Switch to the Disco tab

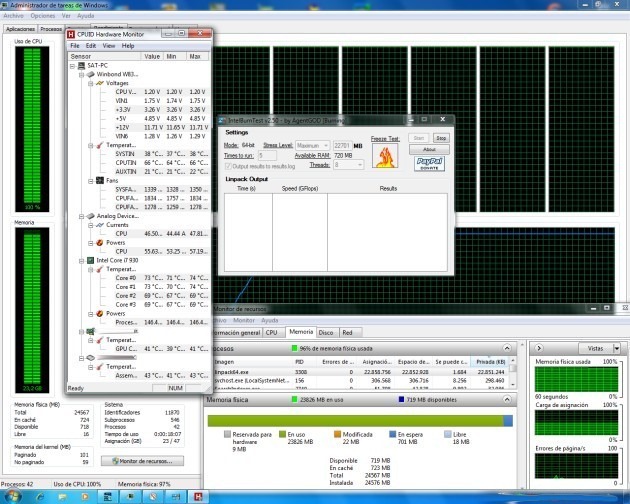(326, 333)
